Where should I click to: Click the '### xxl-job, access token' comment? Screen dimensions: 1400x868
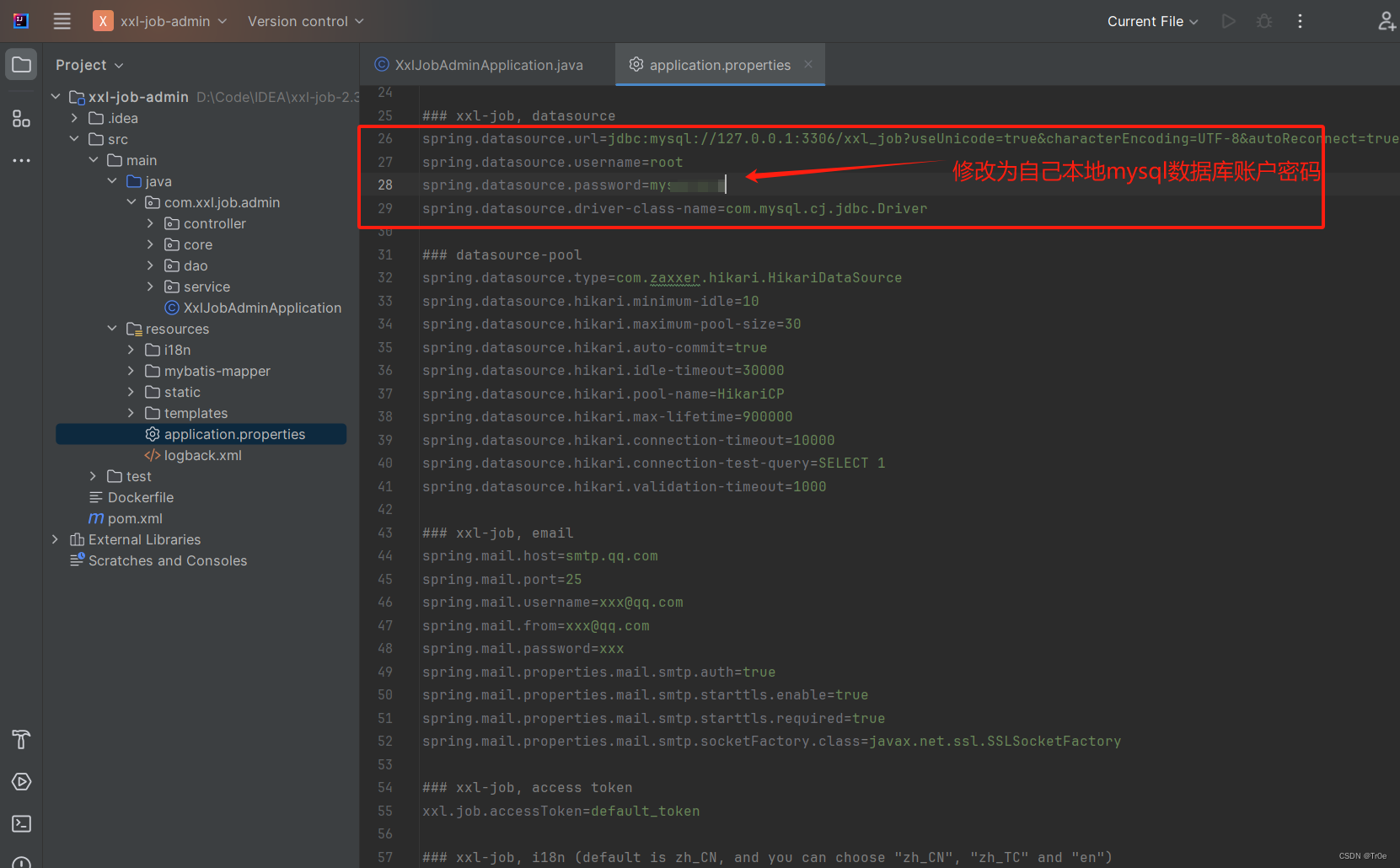528,787
